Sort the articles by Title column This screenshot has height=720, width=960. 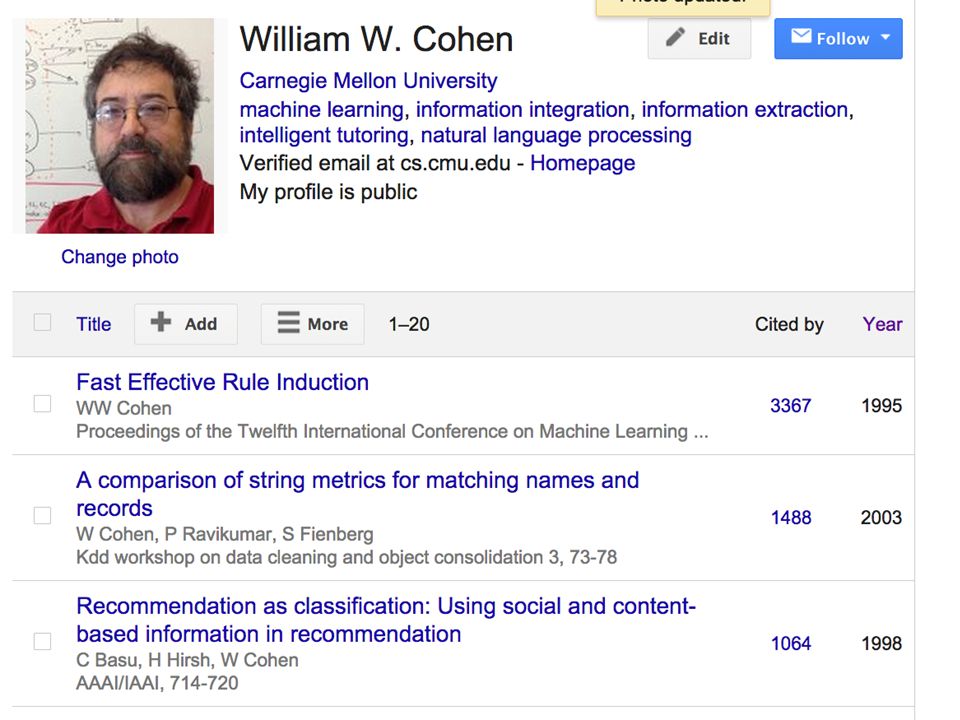click(94, 324)
